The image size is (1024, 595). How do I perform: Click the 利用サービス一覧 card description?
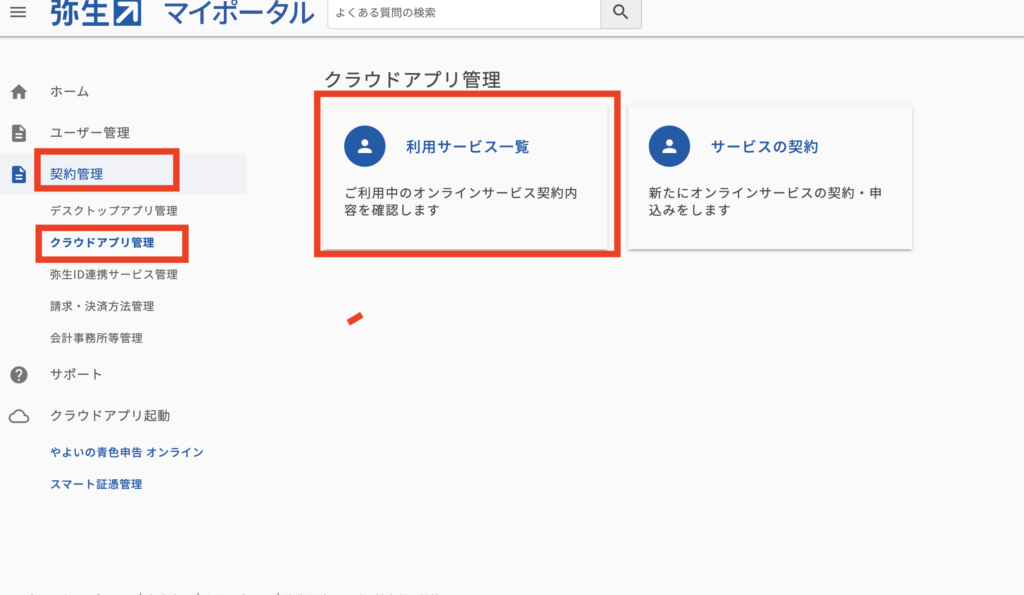pyautogui.click(x=460, y=202)
